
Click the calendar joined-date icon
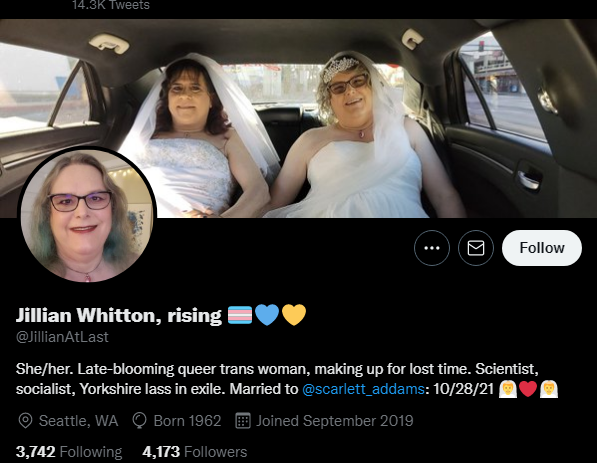243,421
